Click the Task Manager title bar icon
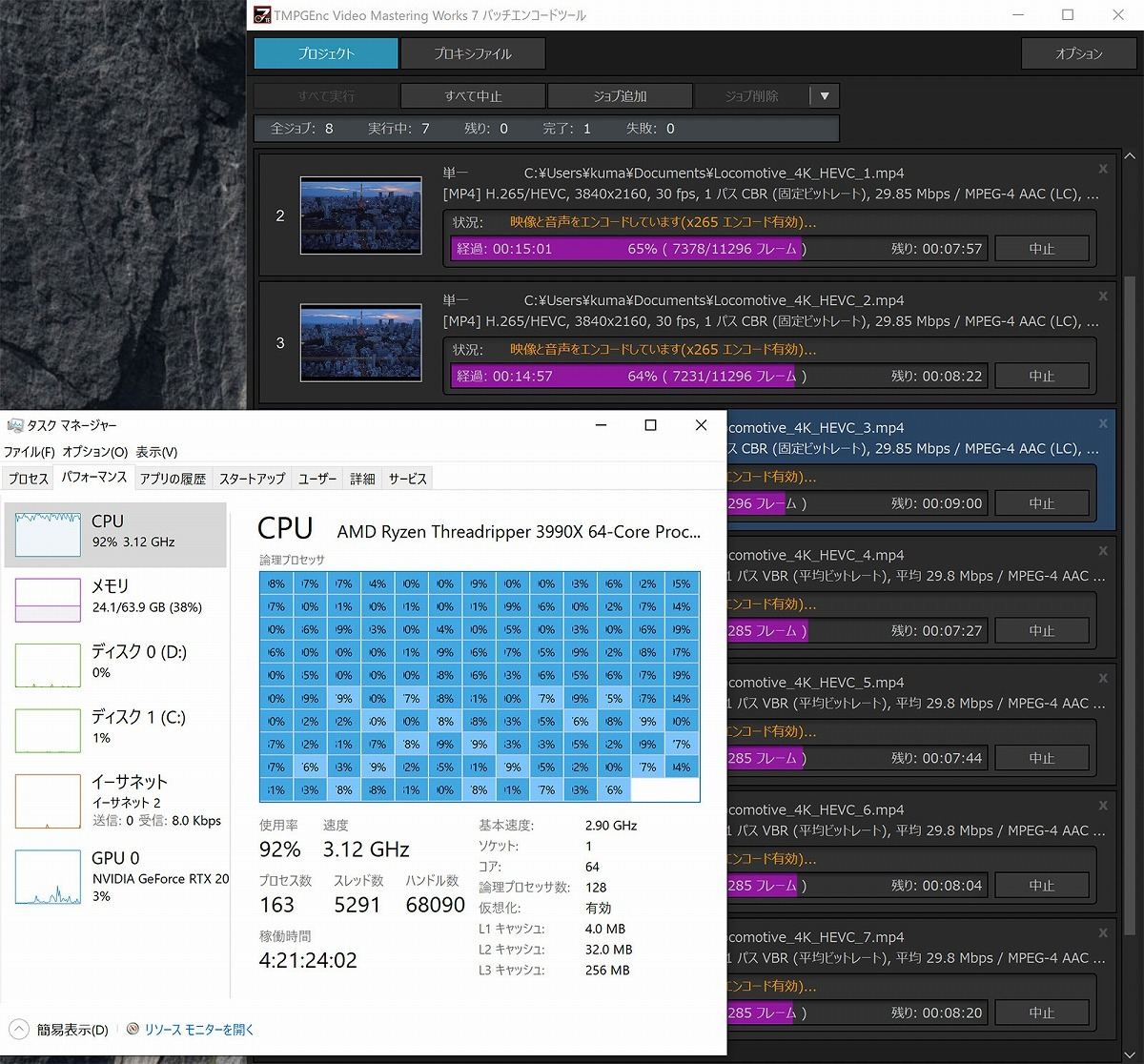 point(14,425)
